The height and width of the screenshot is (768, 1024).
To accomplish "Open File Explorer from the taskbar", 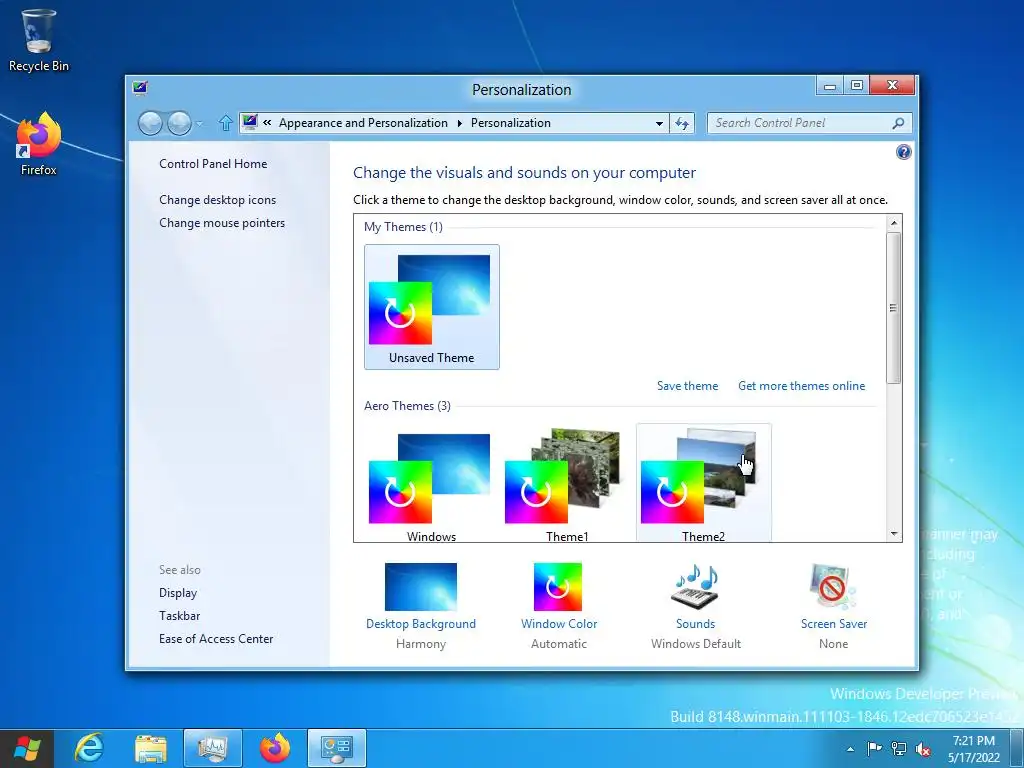I will (x=151, y=748).
